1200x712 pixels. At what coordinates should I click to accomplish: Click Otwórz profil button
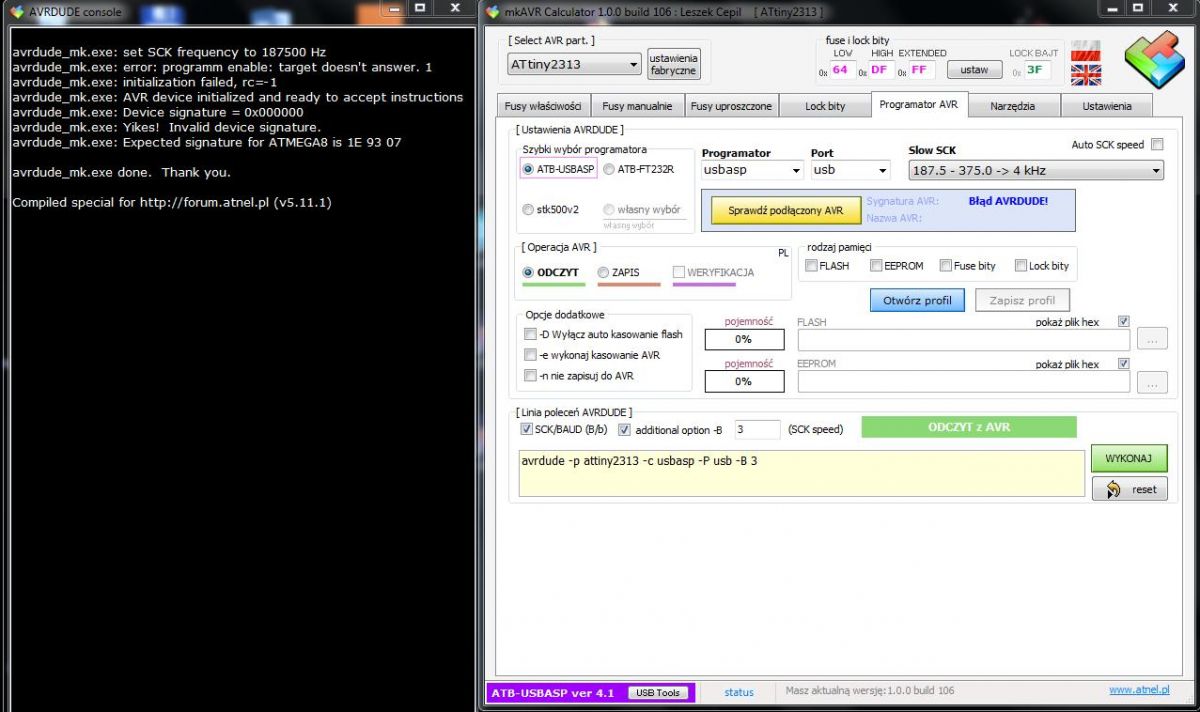click(x=917, y=299)
